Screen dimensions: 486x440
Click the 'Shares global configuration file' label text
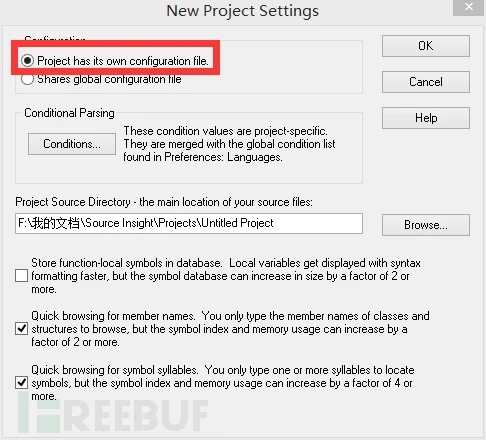[x=109, y=79]
